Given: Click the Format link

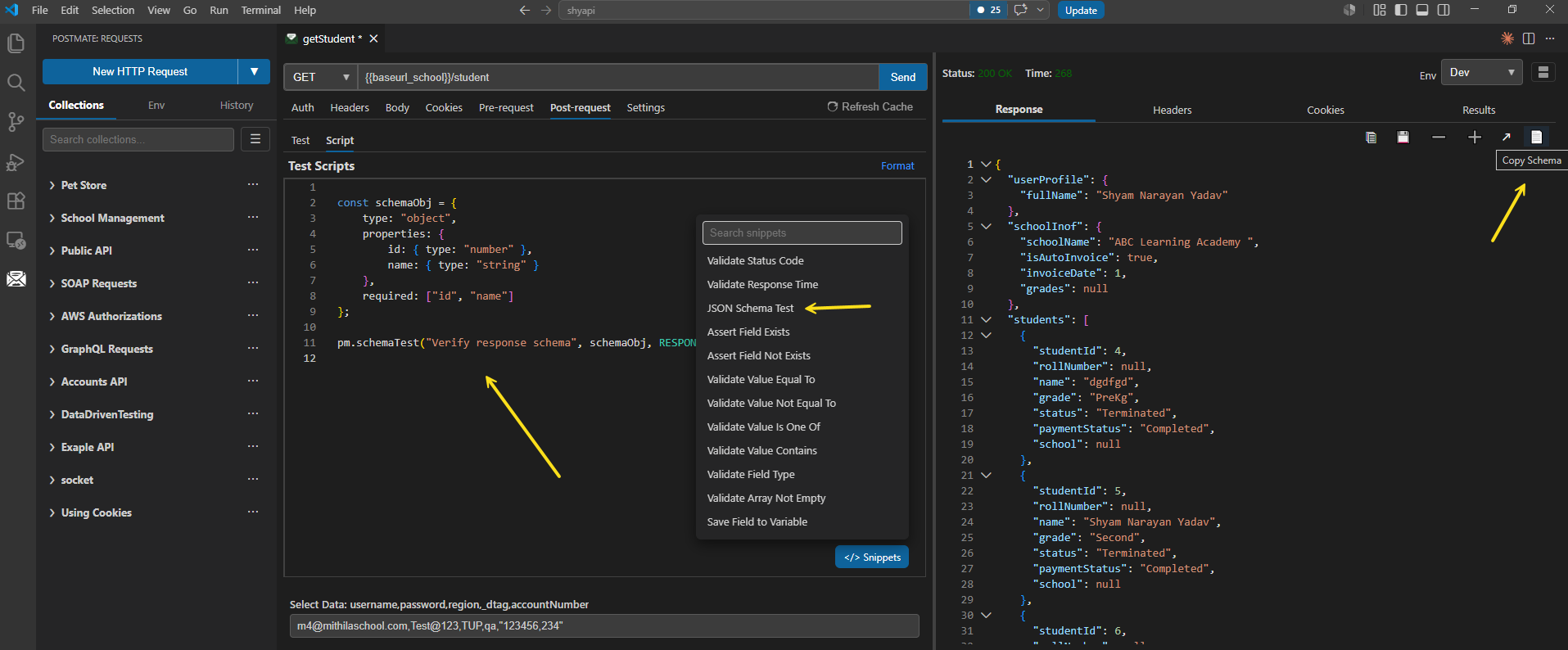Looking at the screenshot, I should point(897,165).
